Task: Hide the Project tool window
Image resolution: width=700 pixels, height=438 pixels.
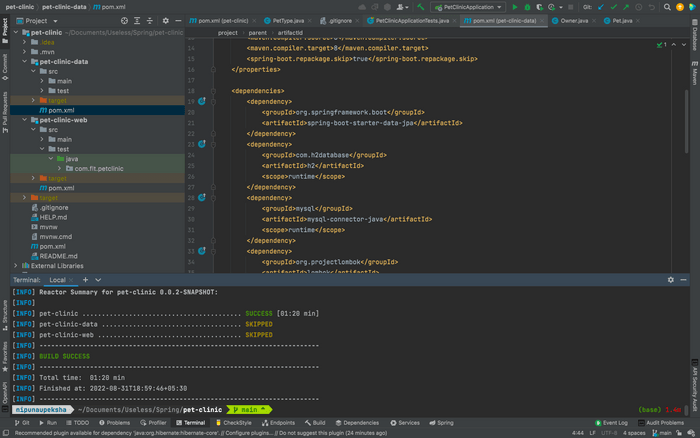Action: [x=178, y=21]
